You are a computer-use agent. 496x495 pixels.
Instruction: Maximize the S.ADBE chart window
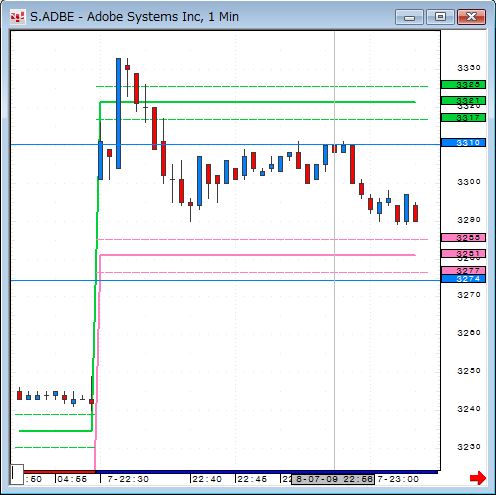[x=440, y=17]
